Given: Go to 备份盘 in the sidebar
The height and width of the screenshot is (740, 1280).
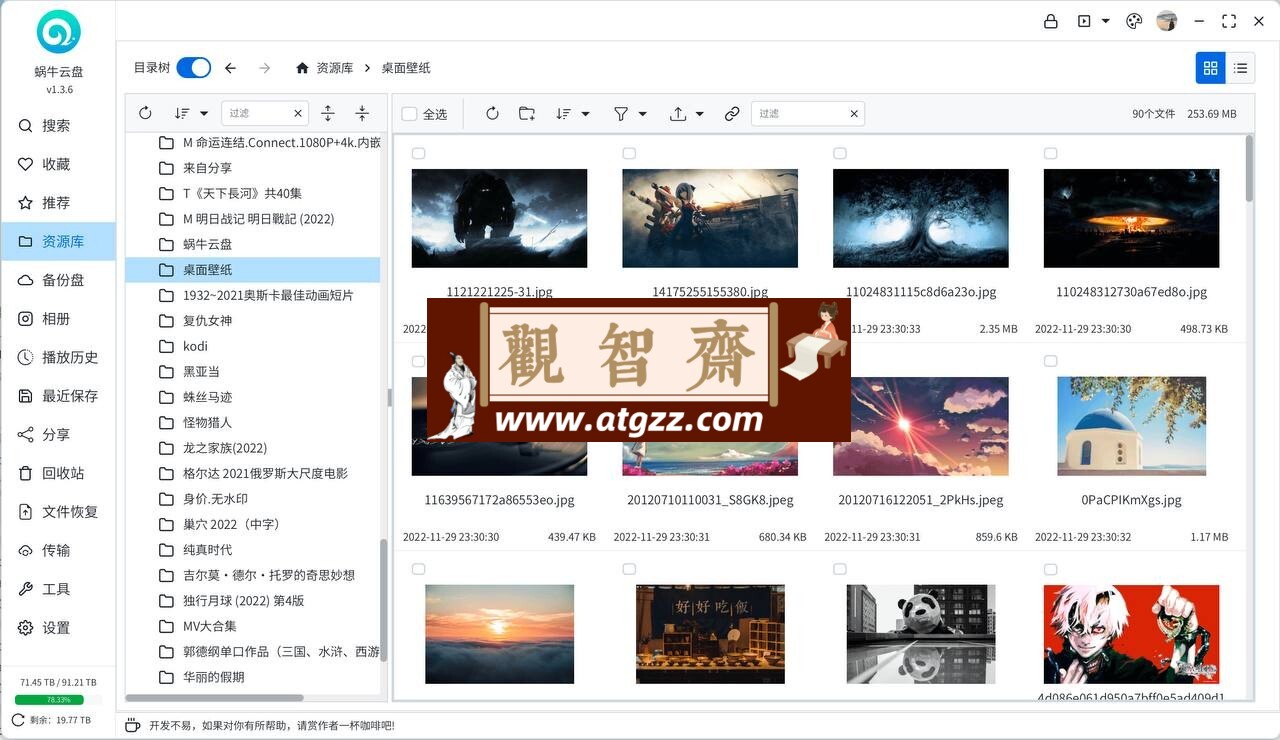Looking at the screenshot, I should click(x=58, y=280).
